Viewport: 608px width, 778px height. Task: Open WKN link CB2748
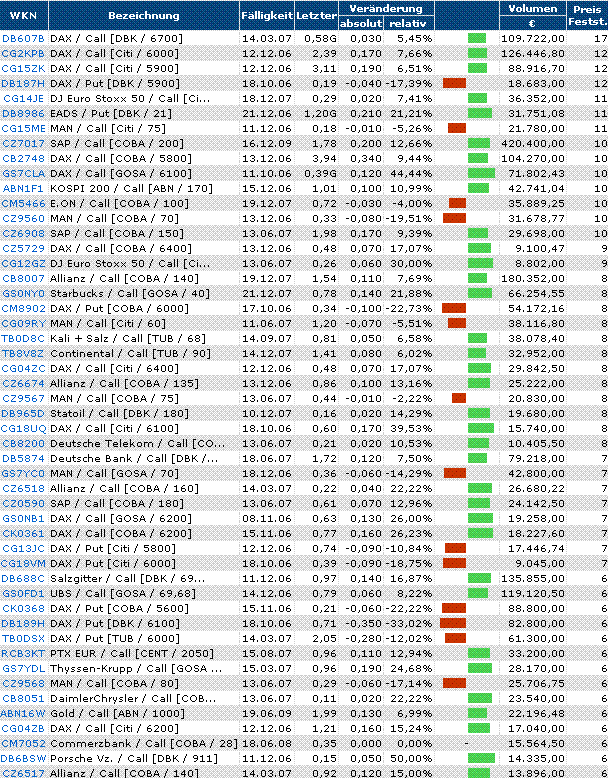tap(23, 158)
